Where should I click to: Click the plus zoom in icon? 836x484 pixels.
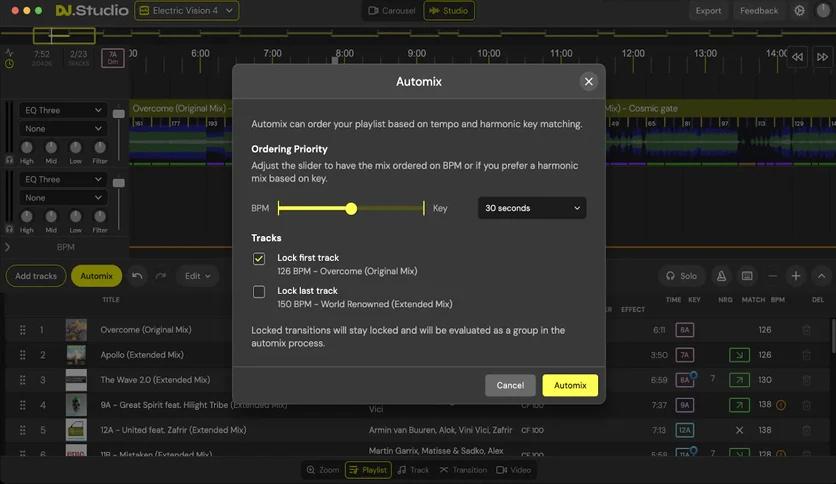tap(796, 276)
